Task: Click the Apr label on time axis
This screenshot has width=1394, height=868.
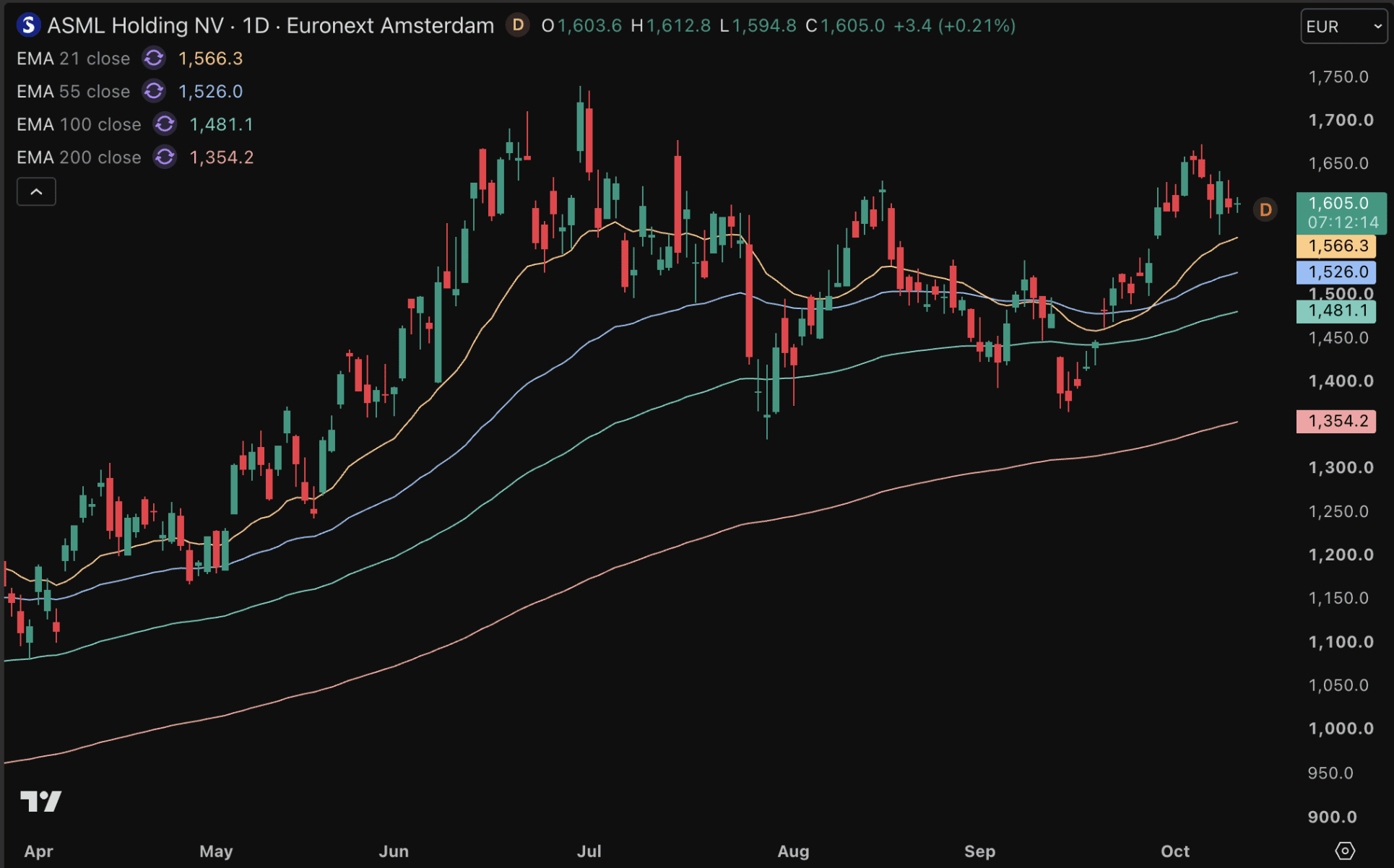Action: [x=38, y=851]
